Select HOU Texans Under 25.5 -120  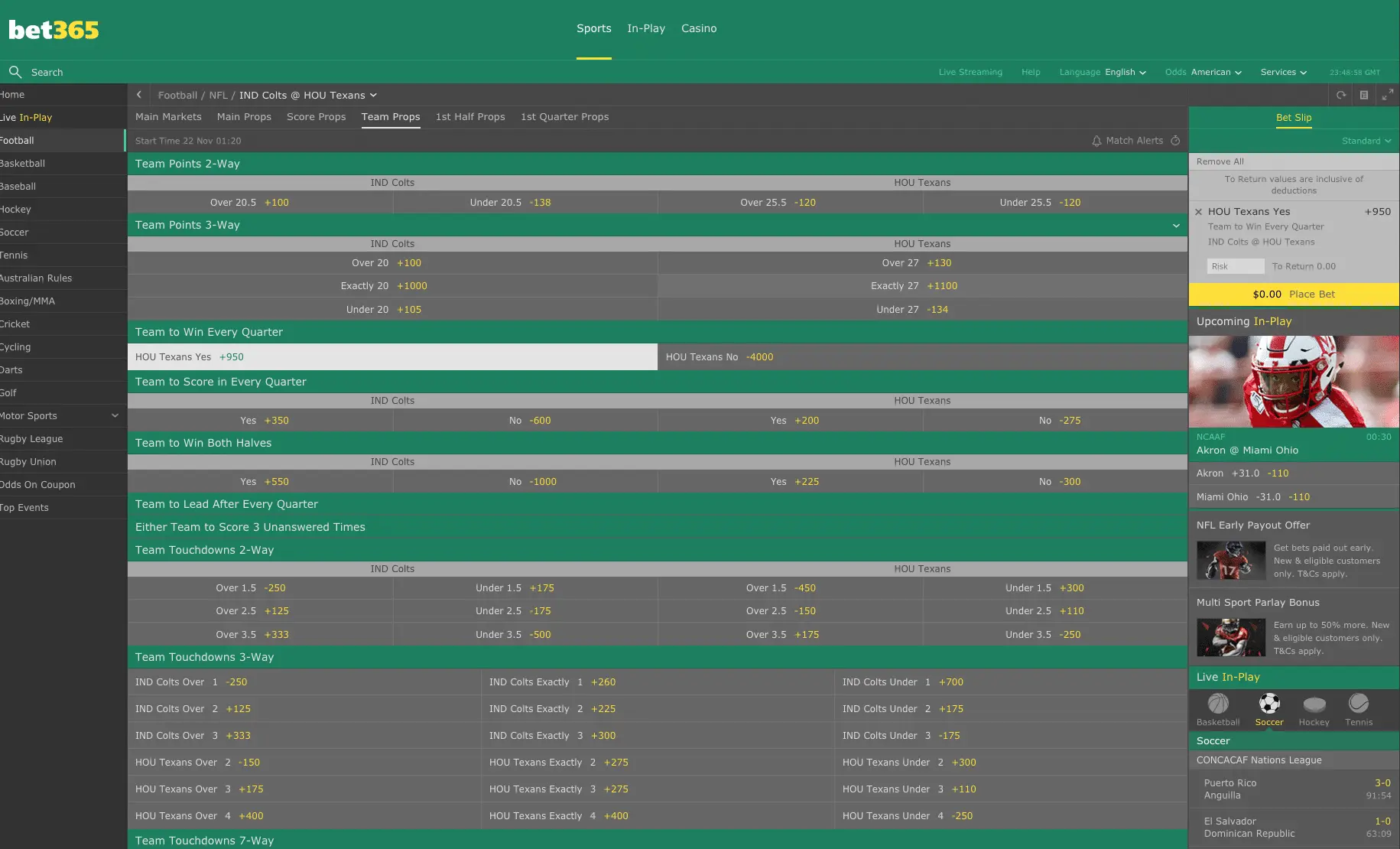[x=1055, y=203]
